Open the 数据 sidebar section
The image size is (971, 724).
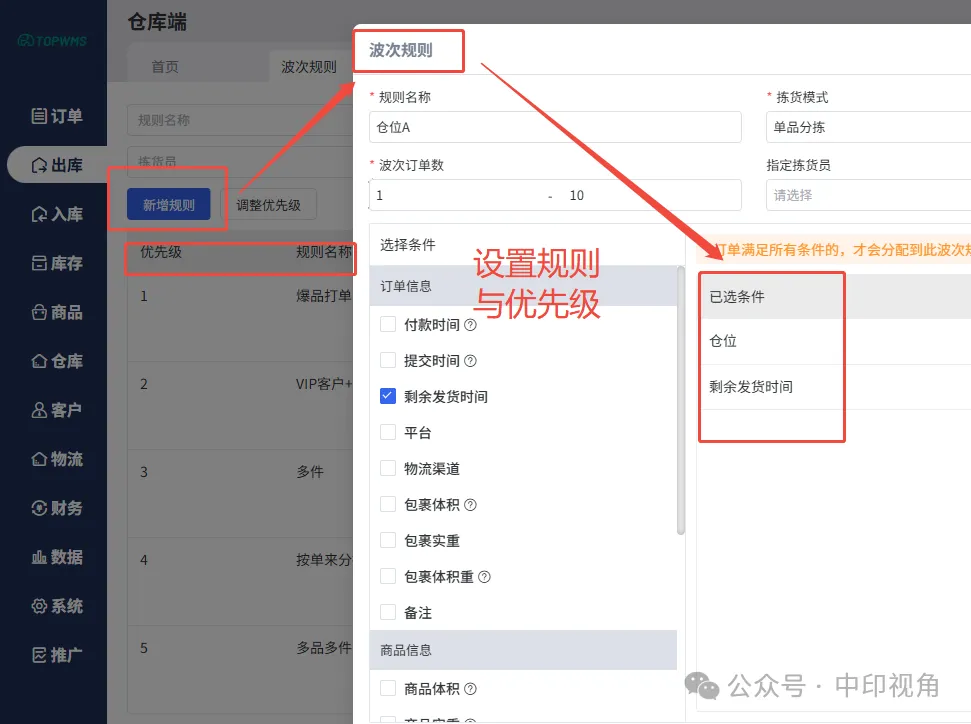pos(56,557)
